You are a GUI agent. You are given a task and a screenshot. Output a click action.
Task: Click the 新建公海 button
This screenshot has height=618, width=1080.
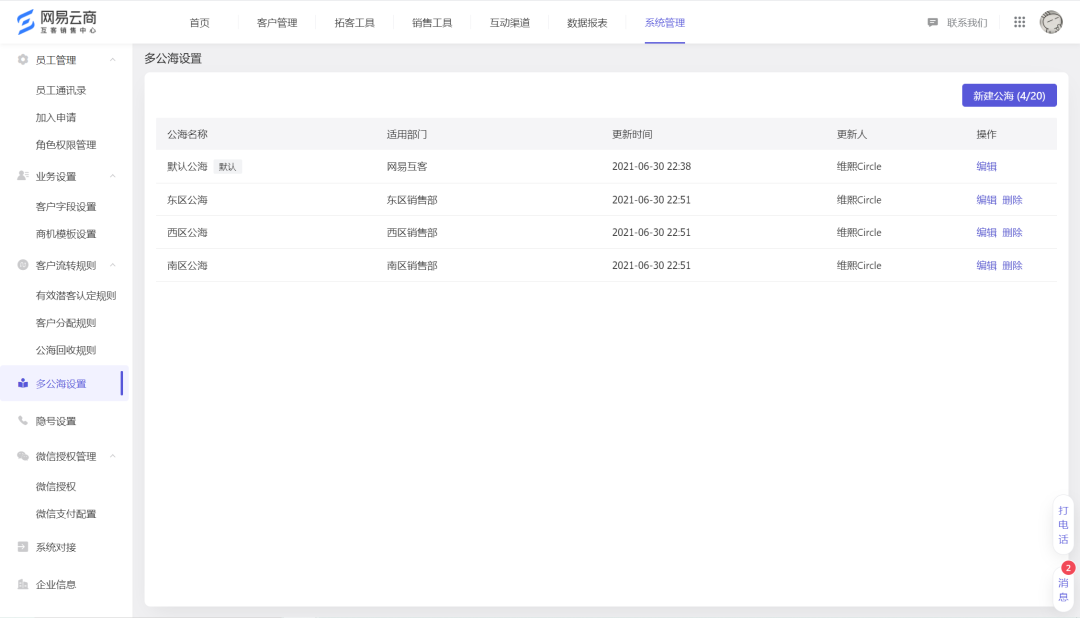coord(1008,95)
